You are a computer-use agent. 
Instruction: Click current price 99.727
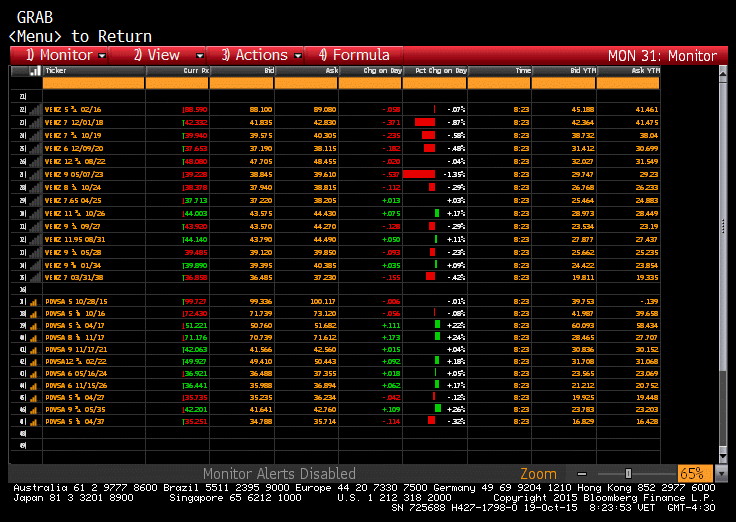click(195, 302)
